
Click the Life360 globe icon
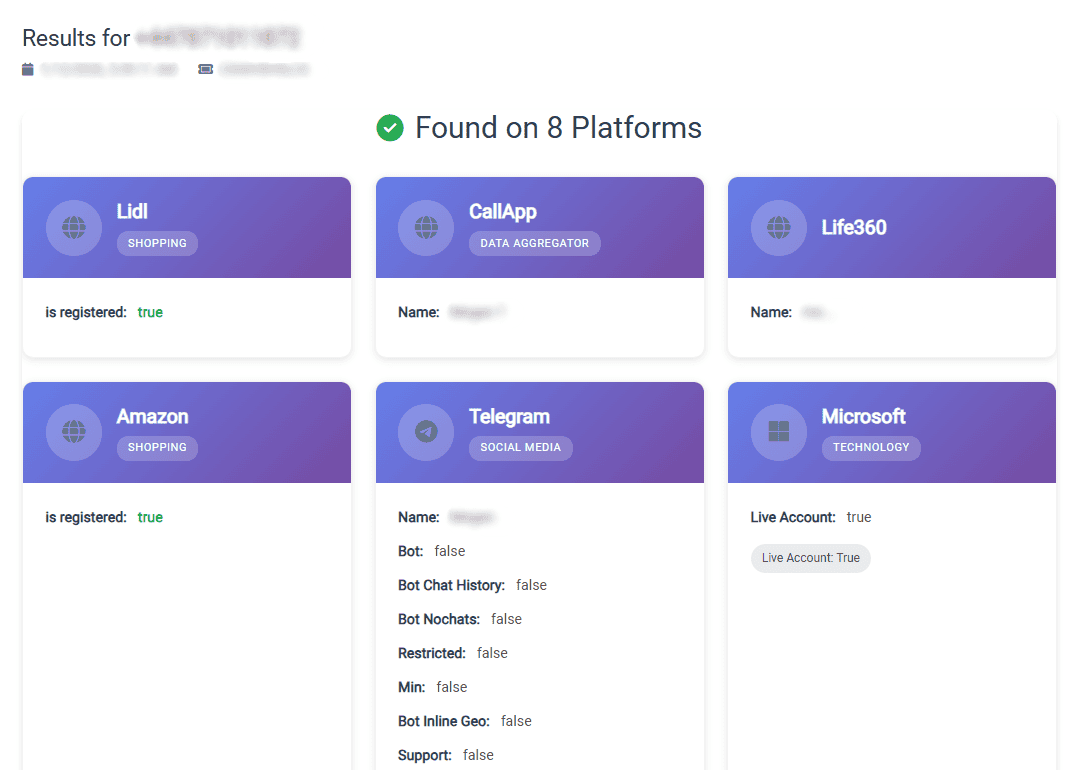point(779,228)
